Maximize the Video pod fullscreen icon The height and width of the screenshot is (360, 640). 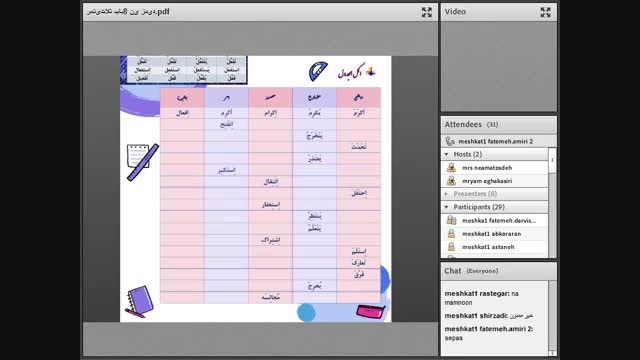tap(545, 12)
